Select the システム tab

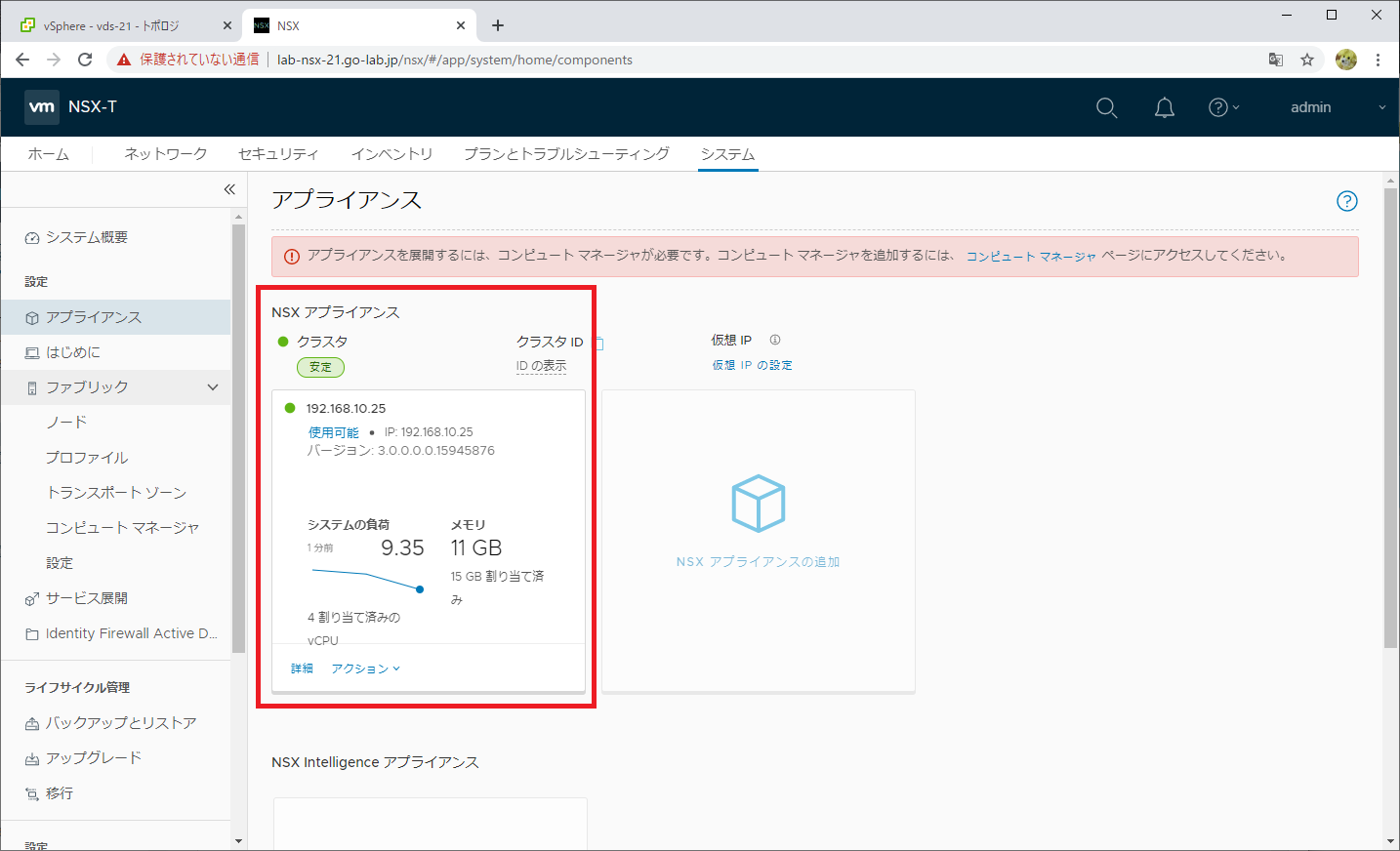coord(727,154)
